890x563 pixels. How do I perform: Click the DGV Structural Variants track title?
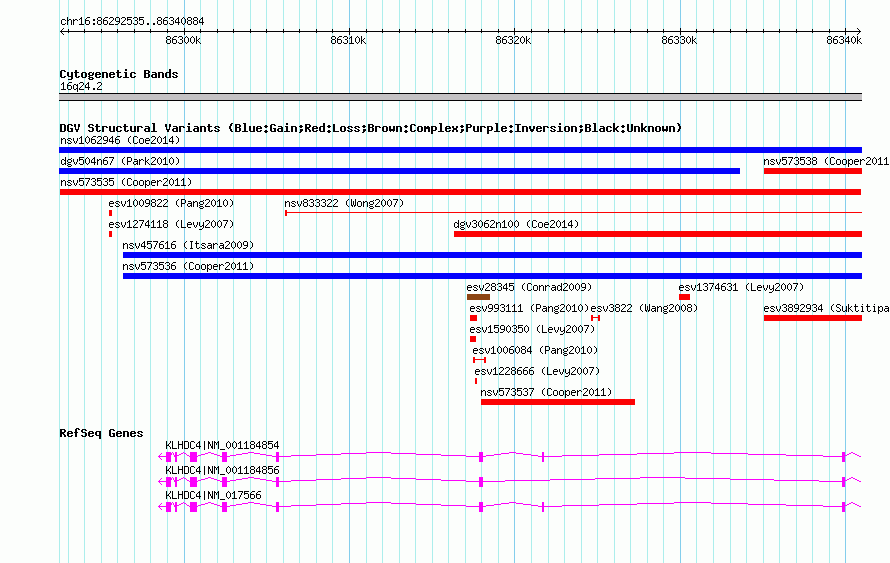(x=370, y=128)
